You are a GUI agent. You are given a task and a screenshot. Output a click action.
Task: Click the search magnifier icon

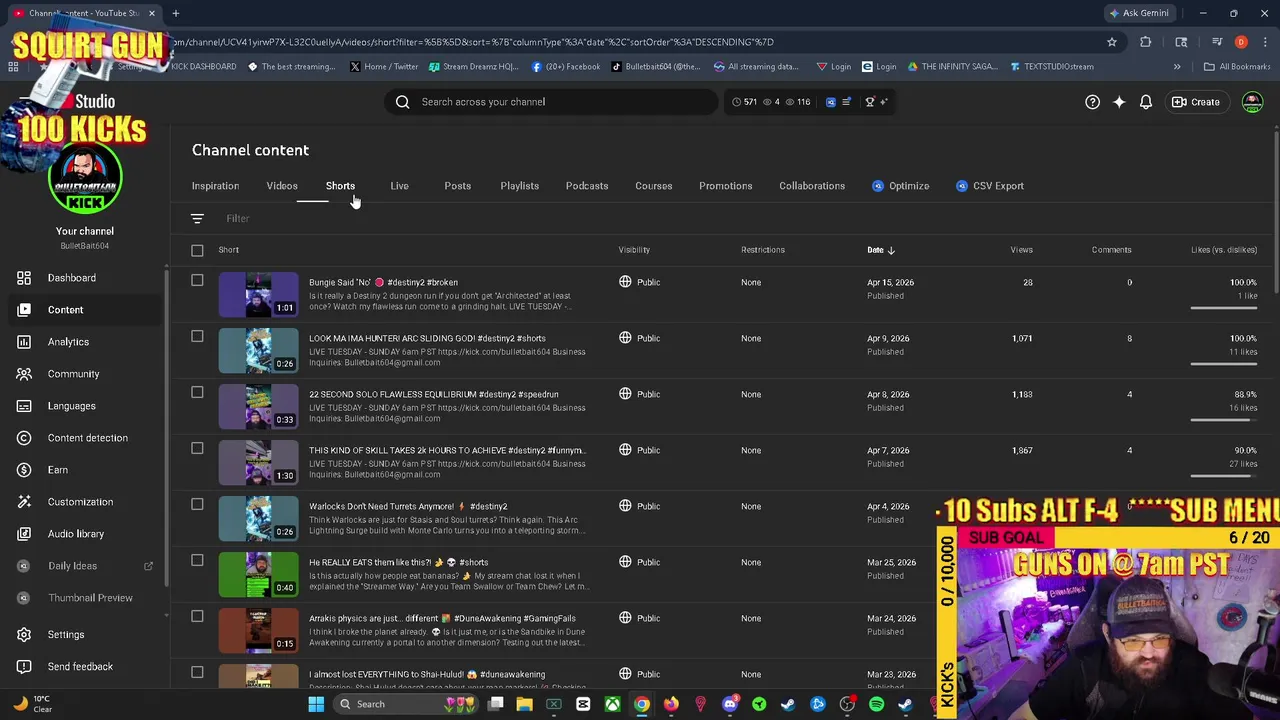(x=402, y=102)
